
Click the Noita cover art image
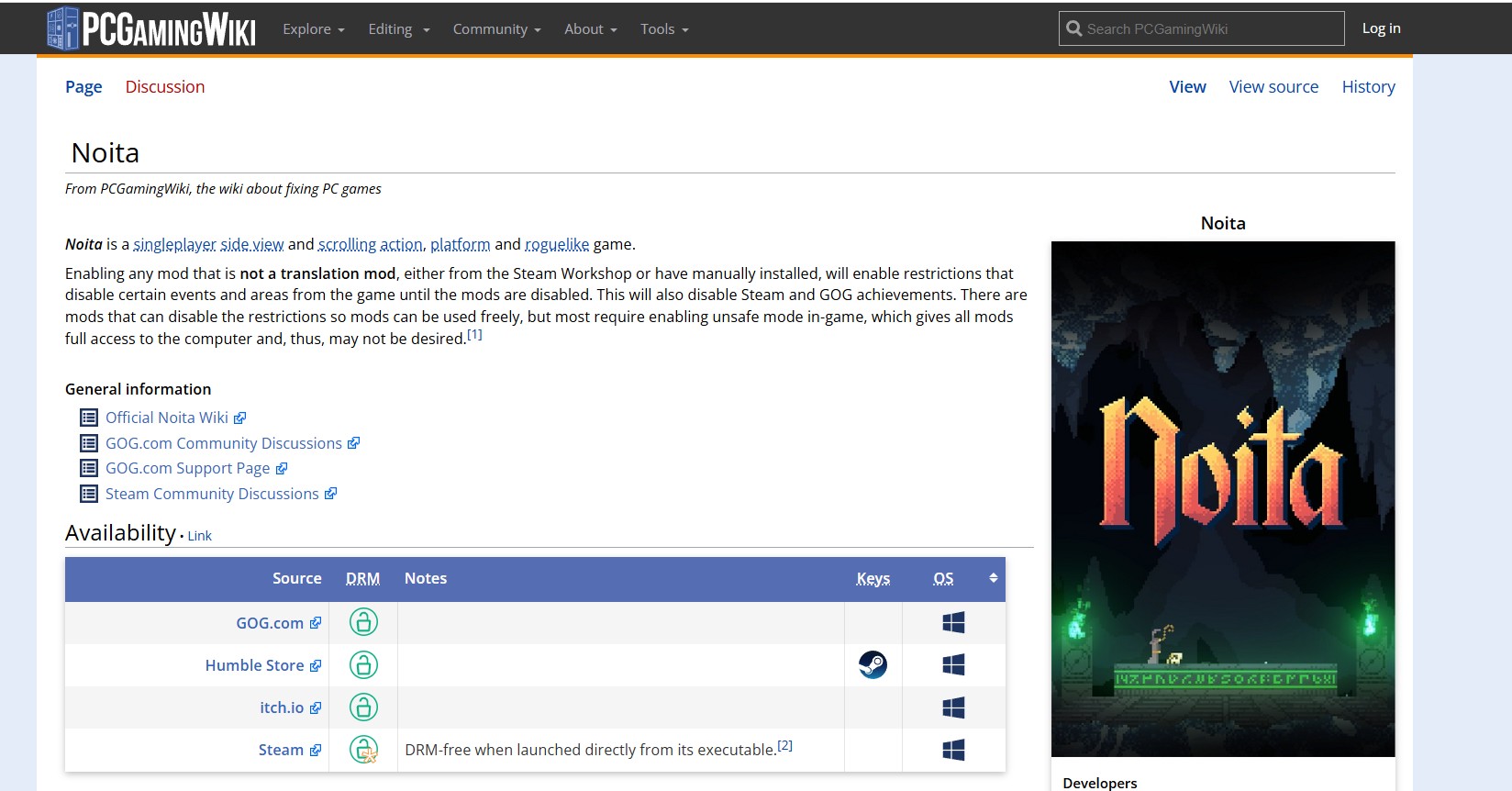click(1223, 499)
